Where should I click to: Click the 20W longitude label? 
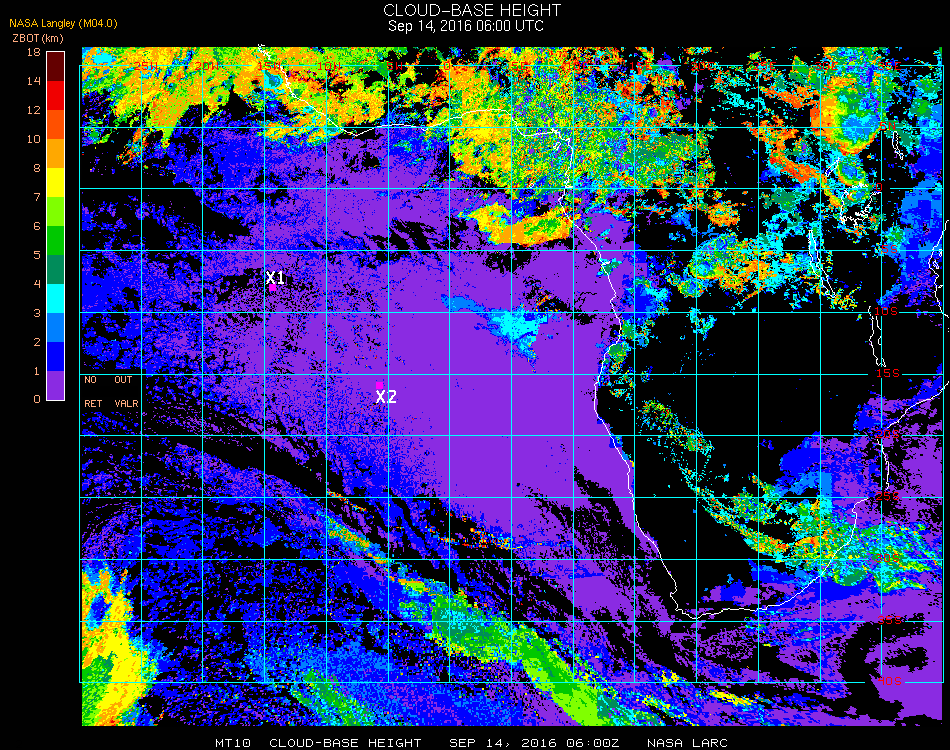click(x=207, y=65)
